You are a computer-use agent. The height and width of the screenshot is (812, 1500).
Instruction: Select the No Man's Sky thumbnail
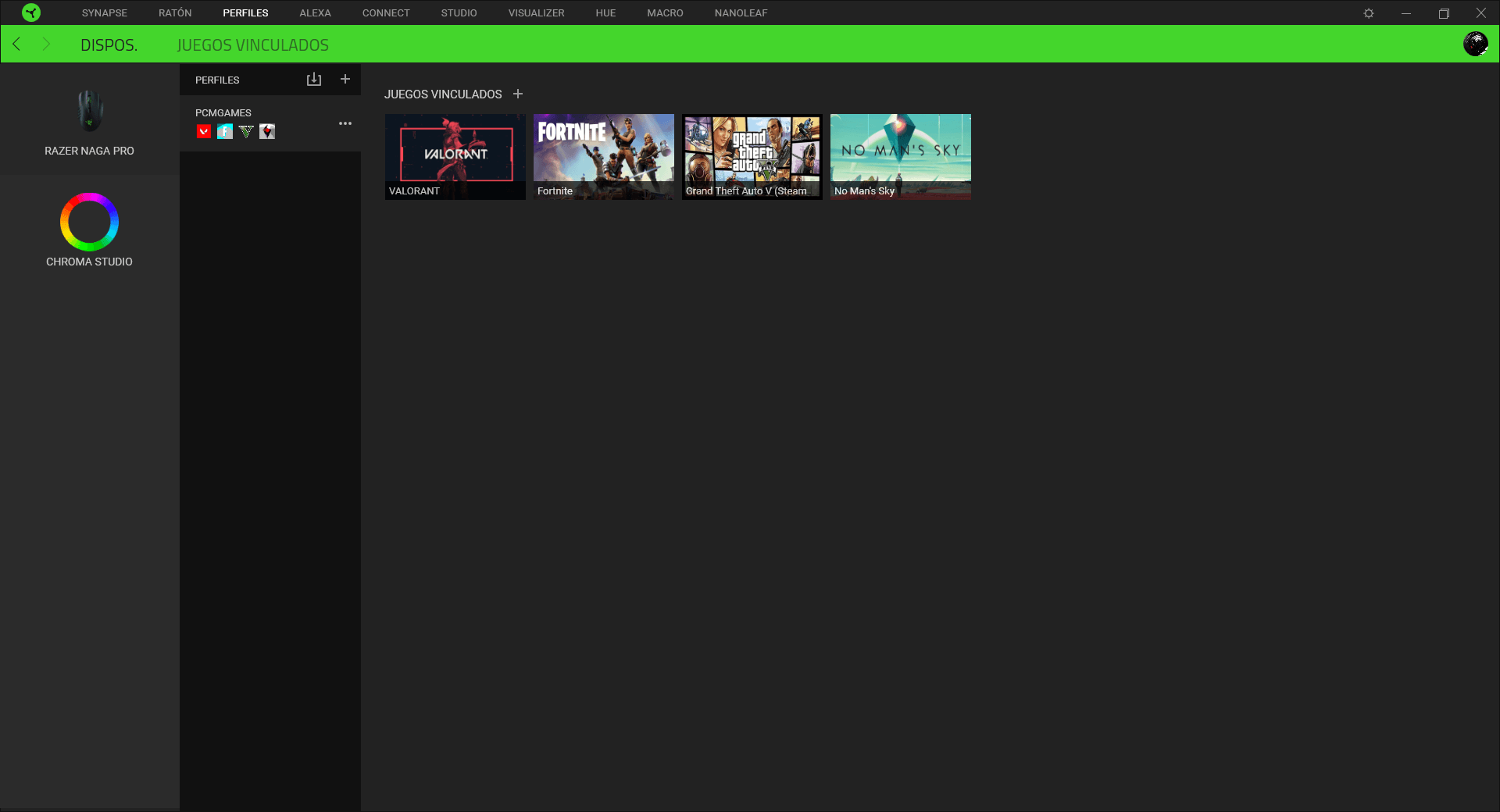(901, 157)
